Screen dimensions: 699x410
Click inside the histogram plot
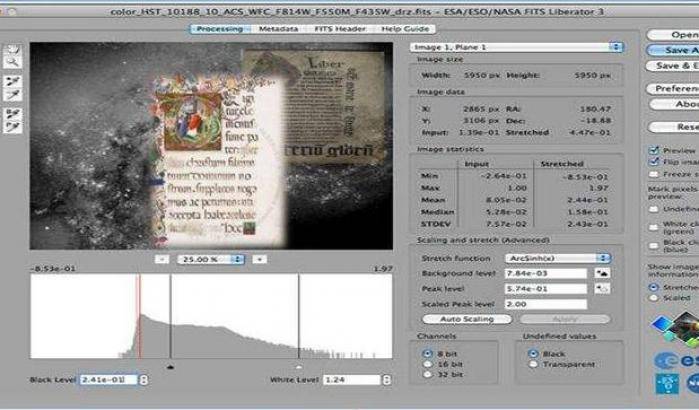(211, 316)
